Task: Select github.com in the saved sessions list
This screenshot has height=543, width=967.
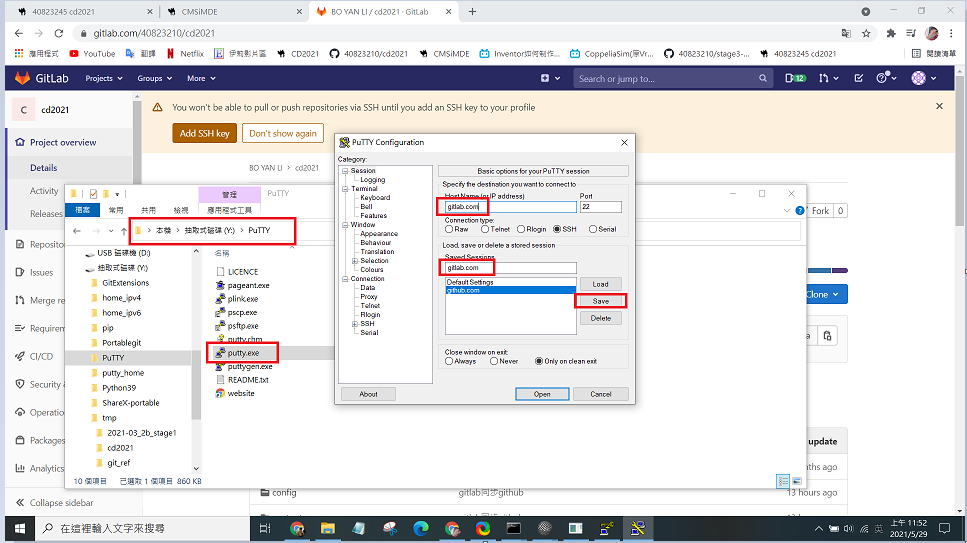Action: [510, 290]
